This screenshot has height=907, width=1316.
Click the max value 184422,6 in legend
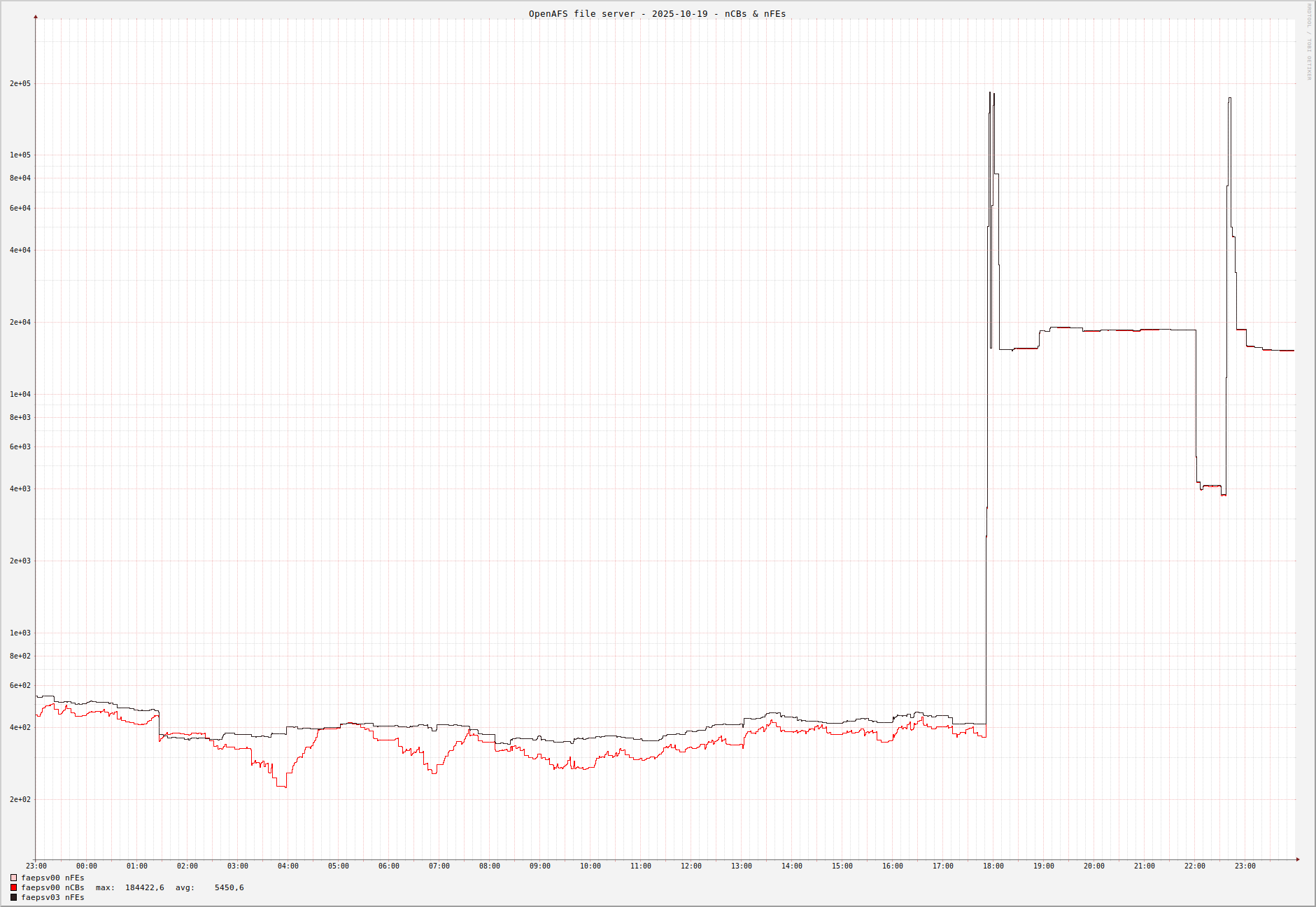pyautogui.click(x=145, y=887)
